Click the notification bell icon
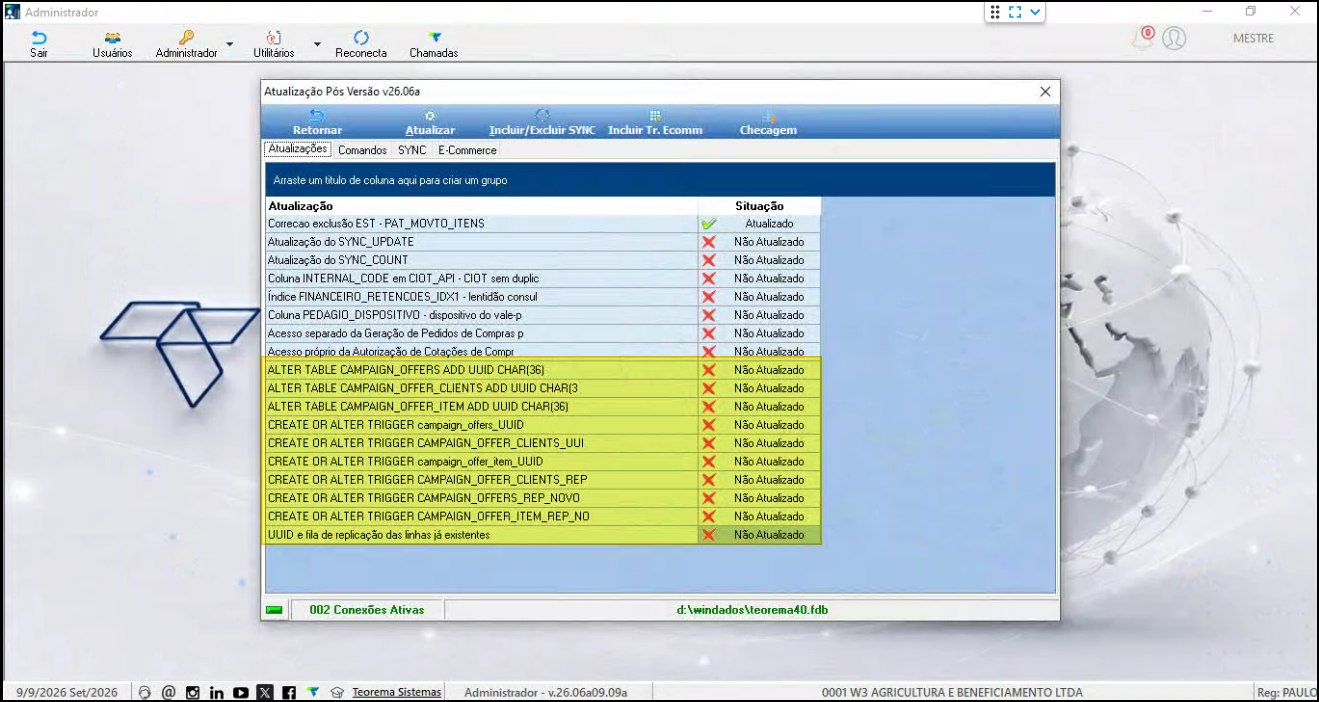The image size is (1319, 702). [x=1143, y=38]
